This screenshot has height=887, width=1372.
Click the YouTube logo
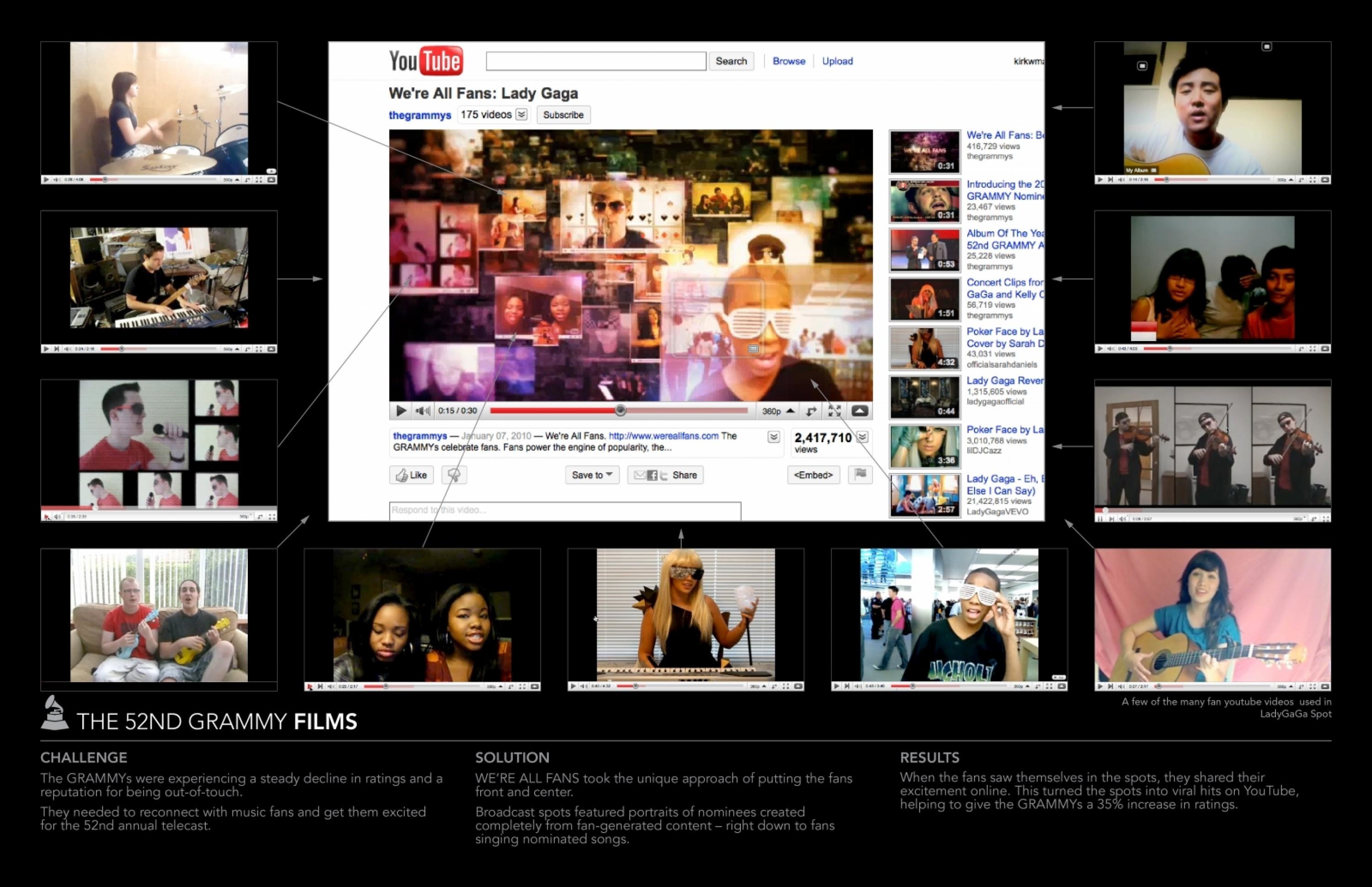coord(426,60)
